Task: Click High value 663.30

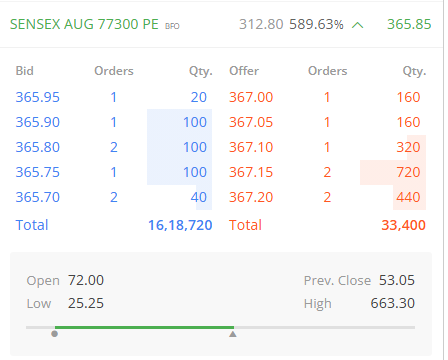Action: point(393,303)
